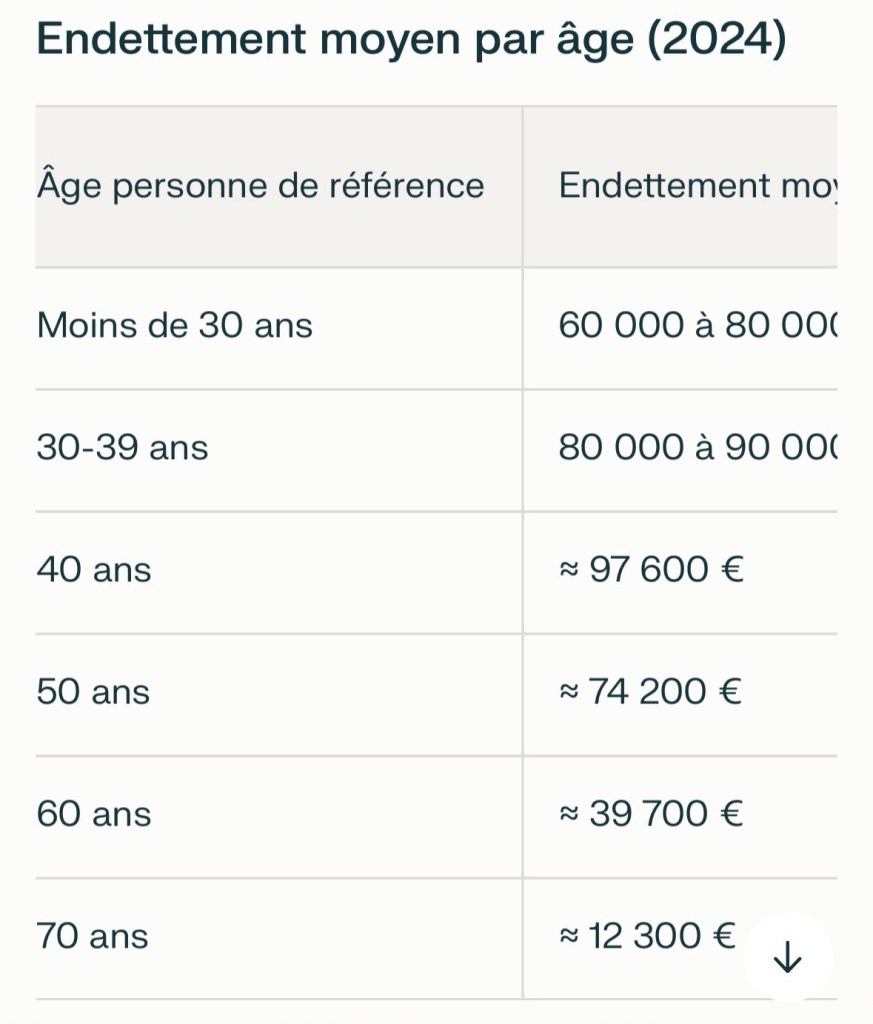The width and height of the screenshot is (873, 1024).
Task: Select the Moins de 30 ans row label
Action: point(174,326)
